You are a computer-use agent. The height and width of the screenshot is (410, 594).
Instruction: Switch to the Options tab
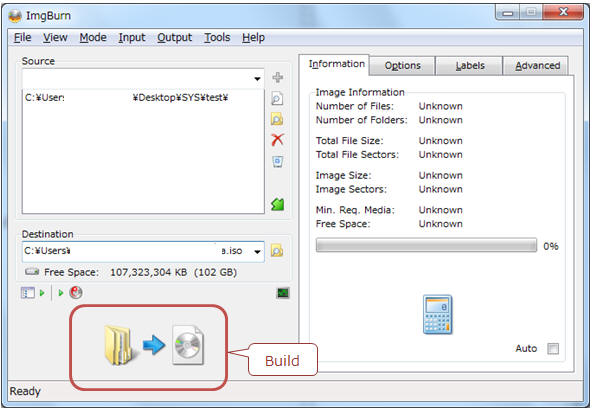[402, 66]
